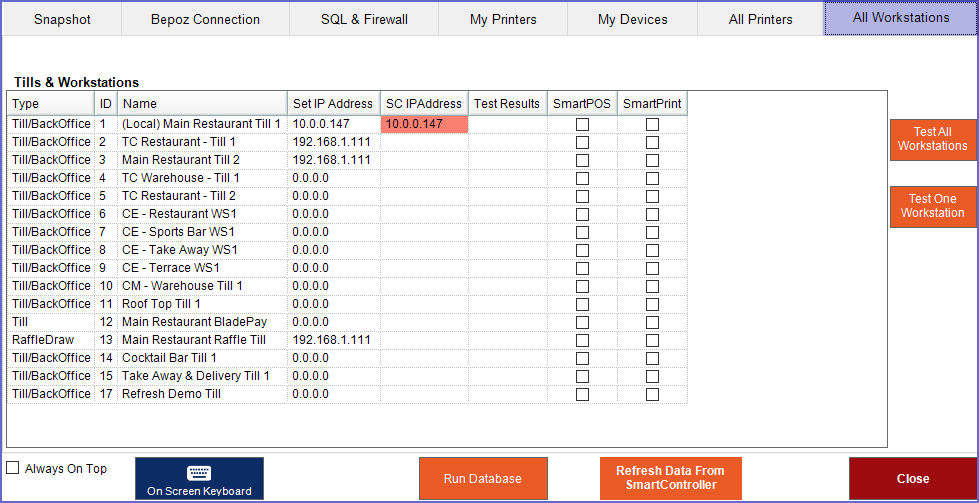The image size is (979, 503).
Task: Check SmartPrint for Cocktail Bar Till 1
Action: pyautogui.click(x=652, y=358)
